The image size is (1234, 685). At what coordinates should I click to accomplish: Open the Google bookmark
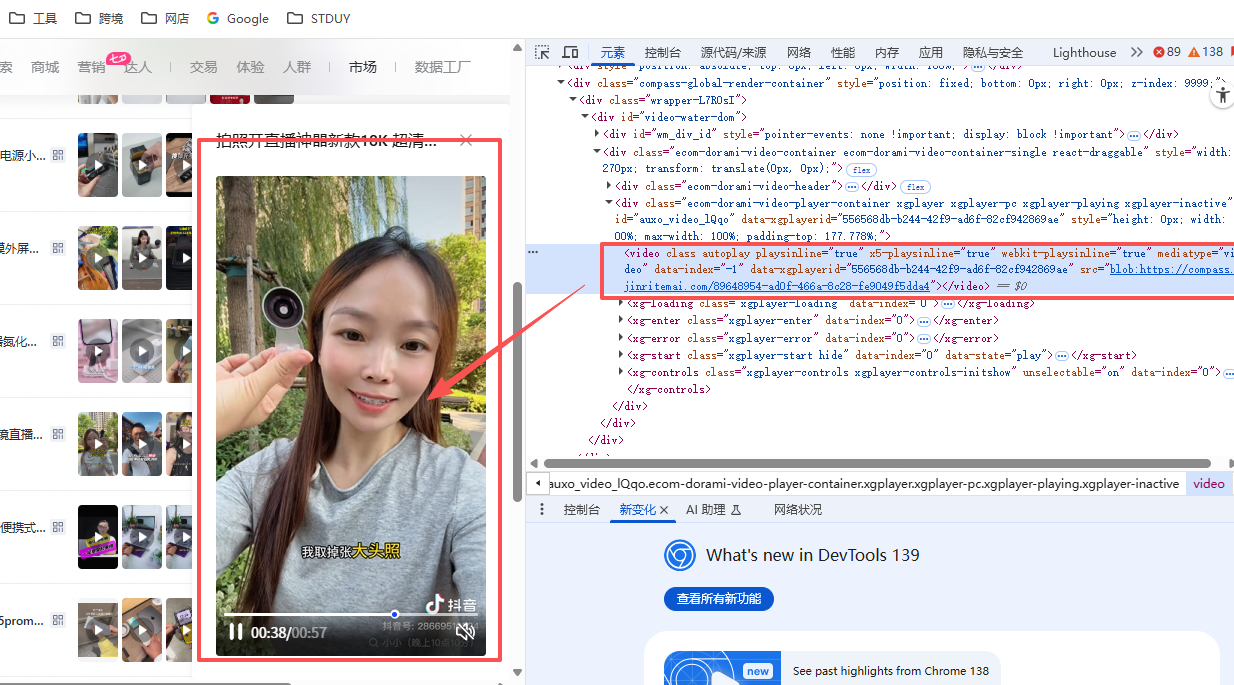pyautogui.click(x=237, y=18)
